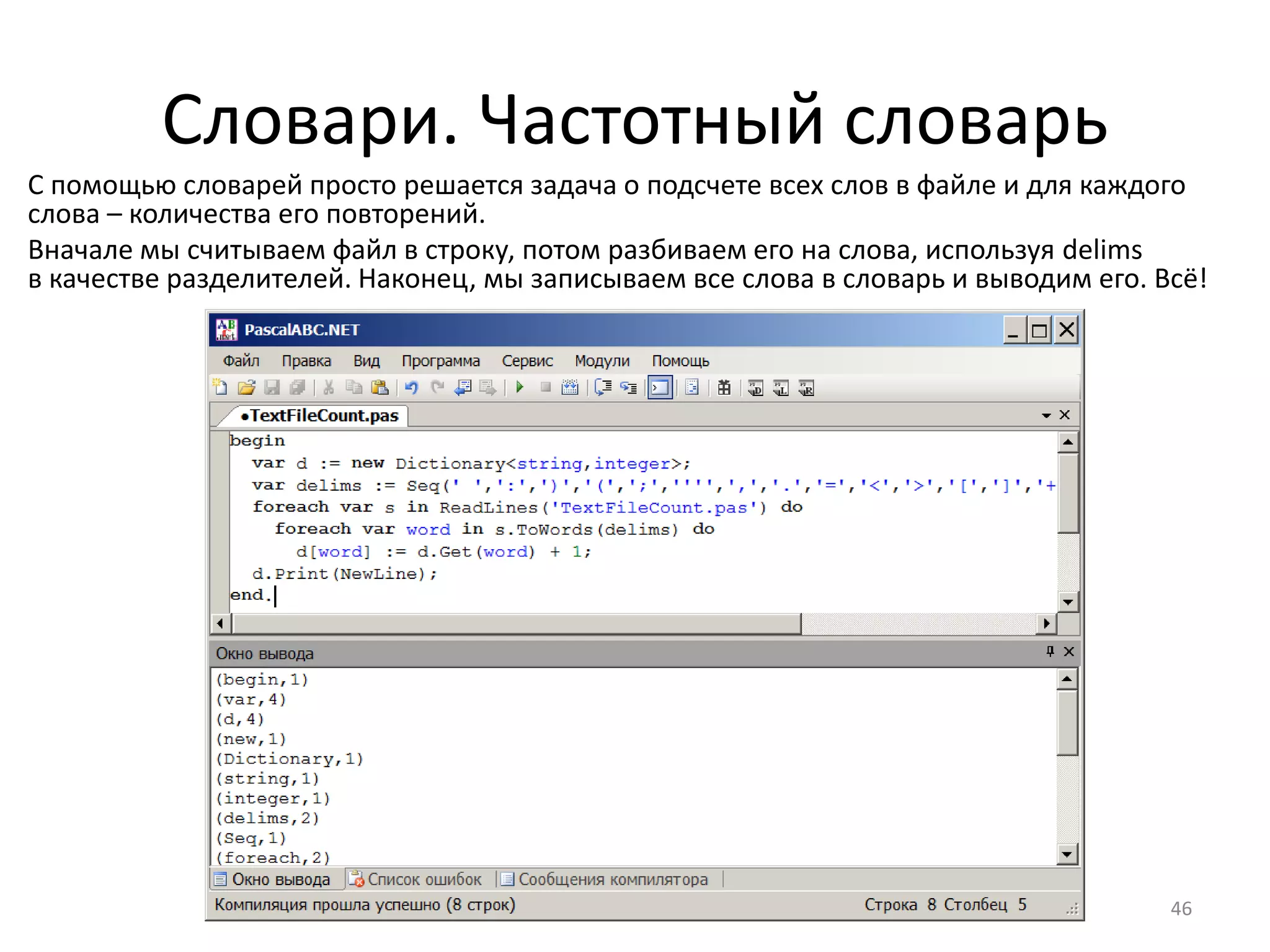
Task: Close the PascalABC.NET window
Action: [x=1067, y=330]
